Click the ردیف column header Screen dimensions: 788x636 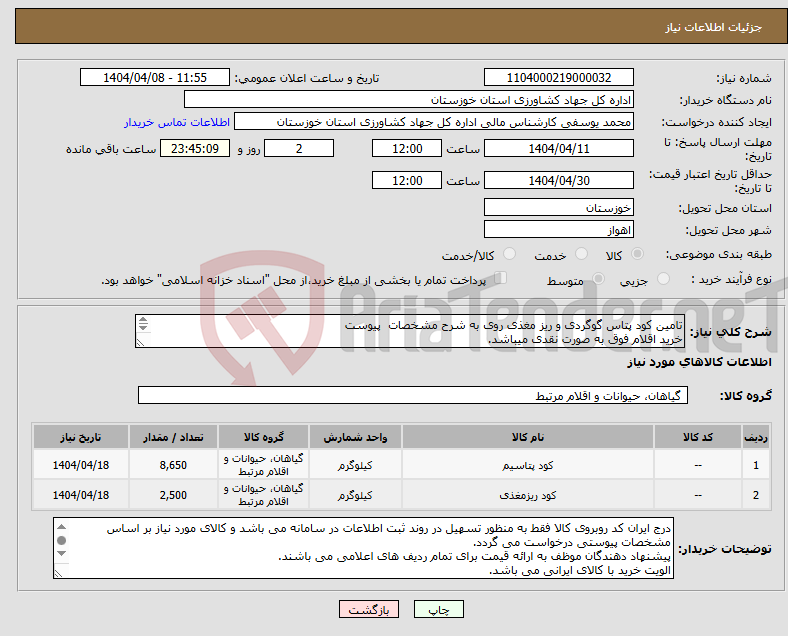pos(755,437)
